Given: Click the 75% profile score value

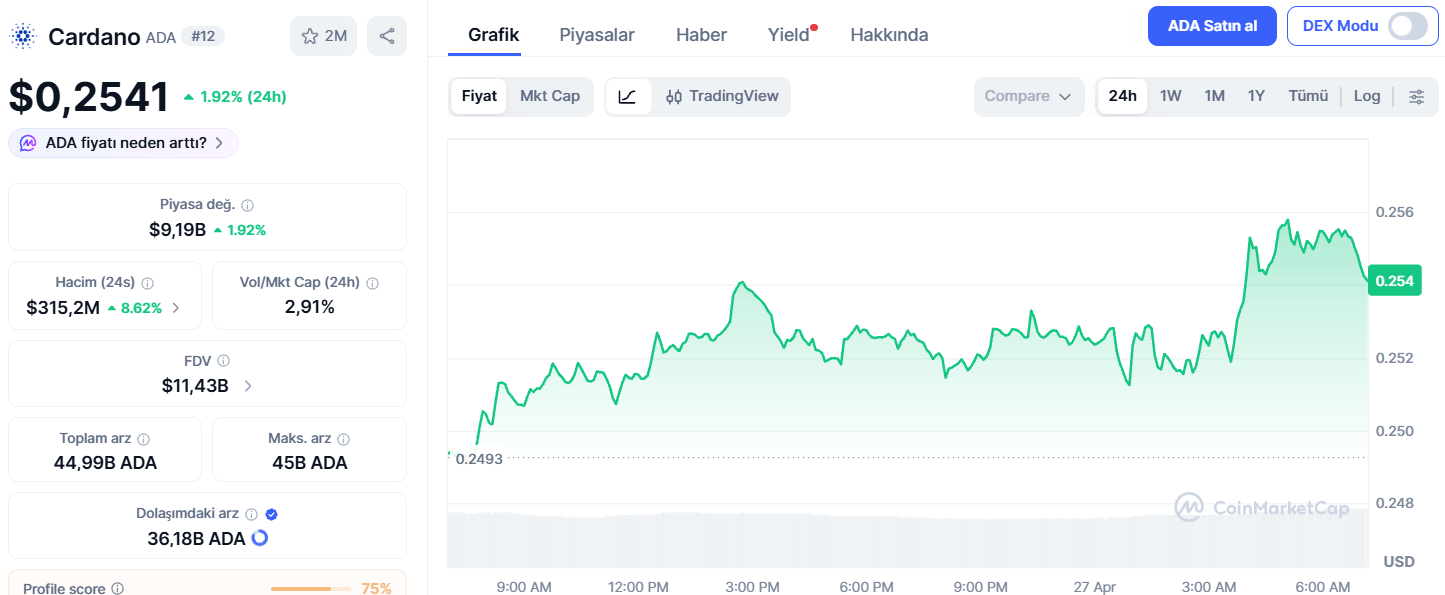Looking at the screenshot, I should [x=376, y=589].
